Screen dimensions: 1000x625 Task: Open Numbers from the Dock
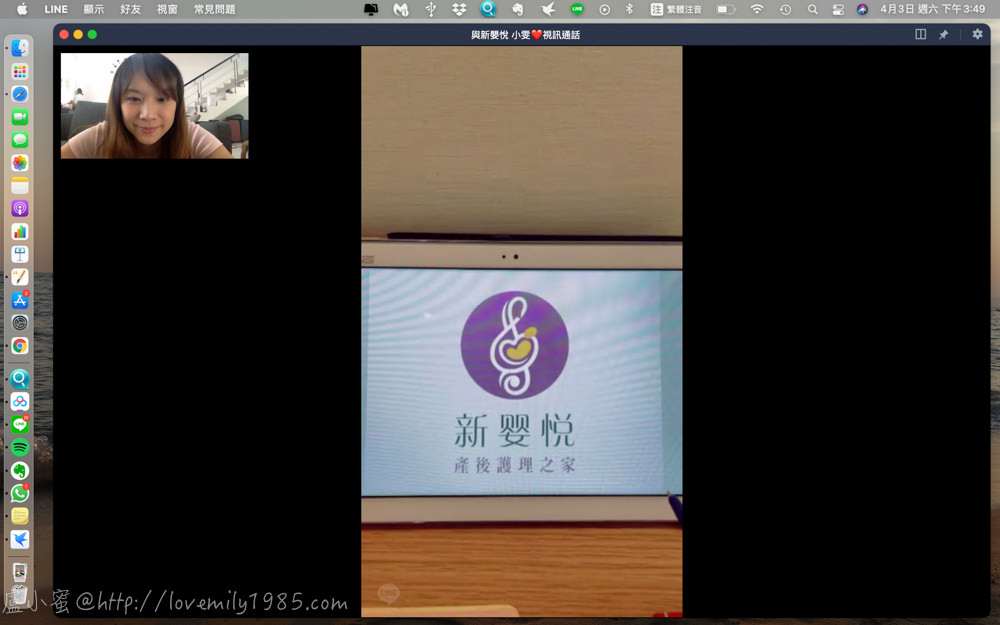(20, 232)
